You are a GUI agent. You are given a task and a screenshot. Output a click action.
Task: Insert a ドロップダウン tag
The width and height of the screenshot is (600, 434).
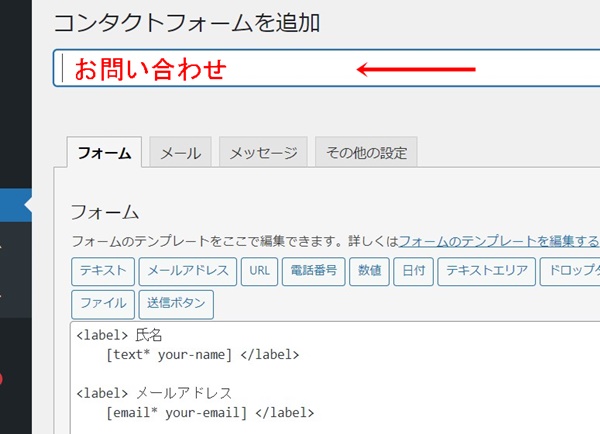pyautogui.click(x=570, y=271)
